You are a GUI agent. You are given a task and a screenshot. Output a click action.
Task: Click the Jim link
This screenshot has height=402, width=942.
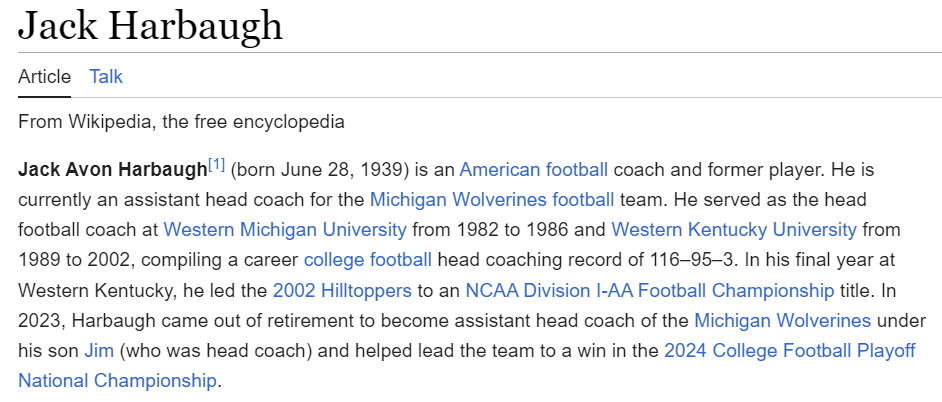pos(99,351)
